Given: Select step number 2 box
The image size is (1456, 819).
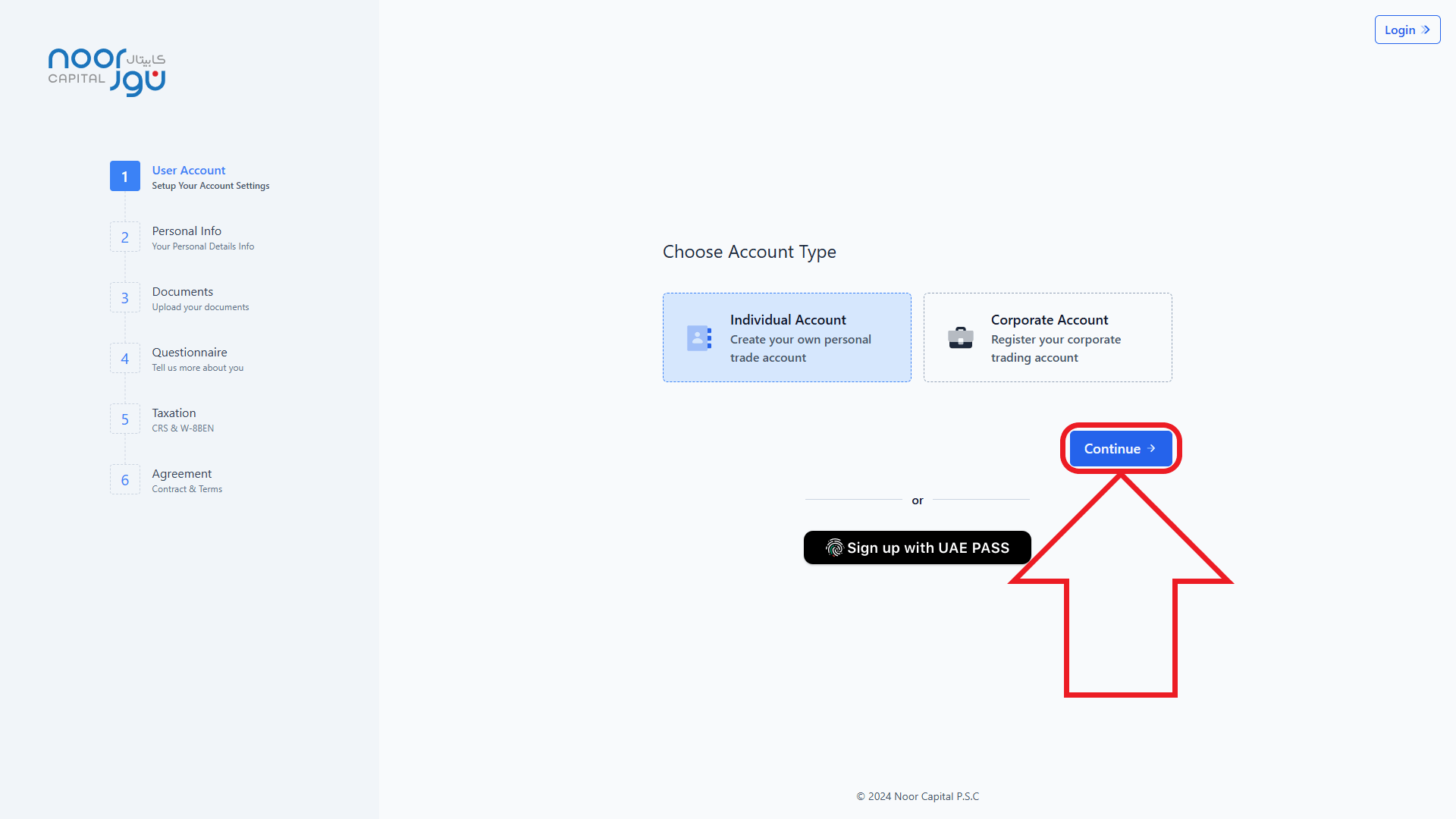Looking at the screenshot, I should click(125, 237).
